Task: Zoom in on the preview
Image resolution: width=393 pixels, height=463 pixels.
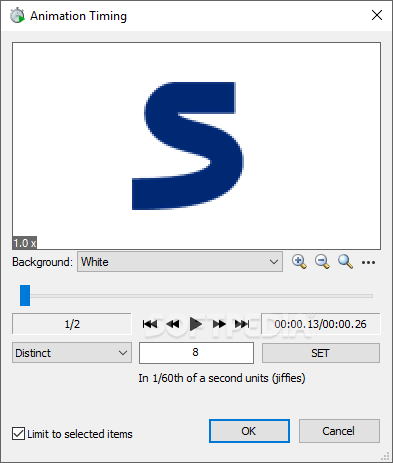Action: click(x=299, y=262)
